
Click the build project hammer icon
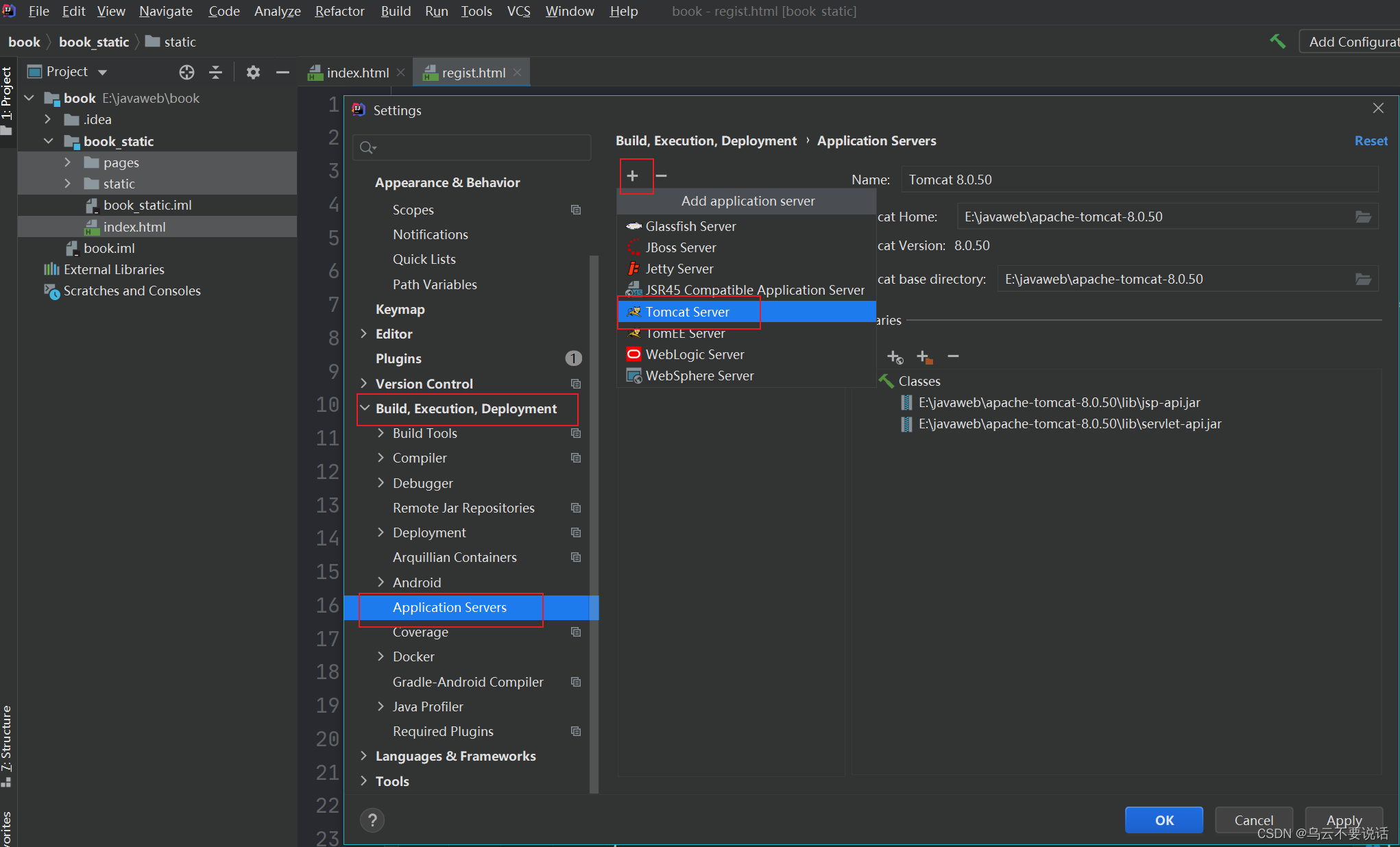click(1277, 41)
